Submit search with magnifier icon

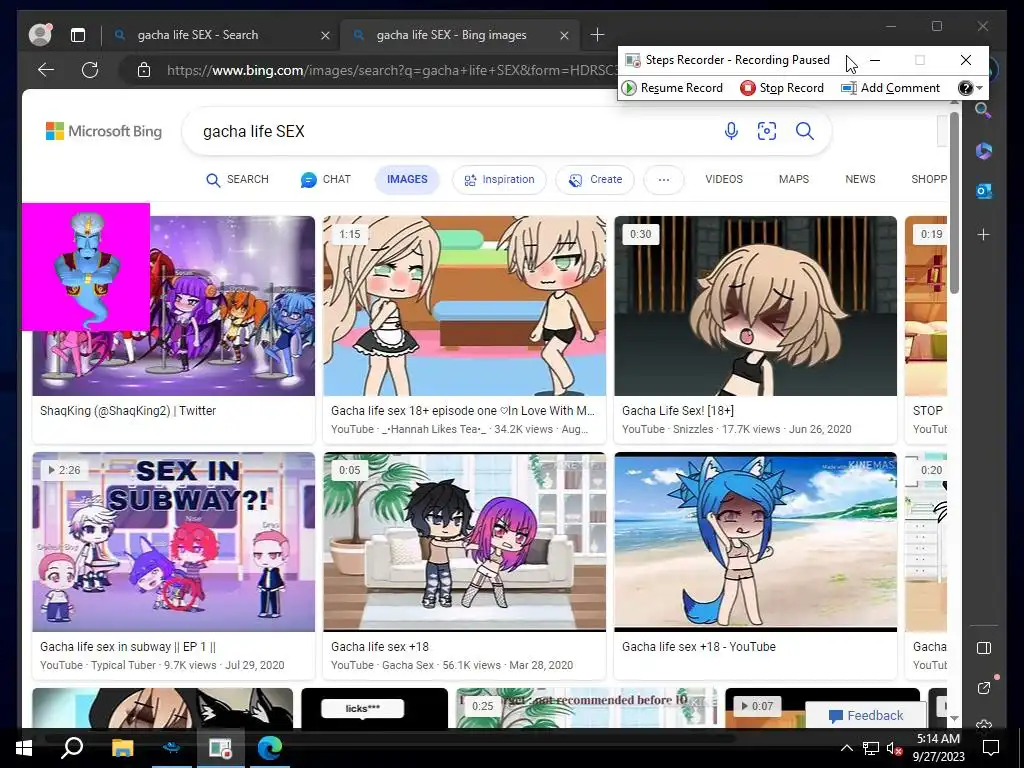[x=805, y=131]
